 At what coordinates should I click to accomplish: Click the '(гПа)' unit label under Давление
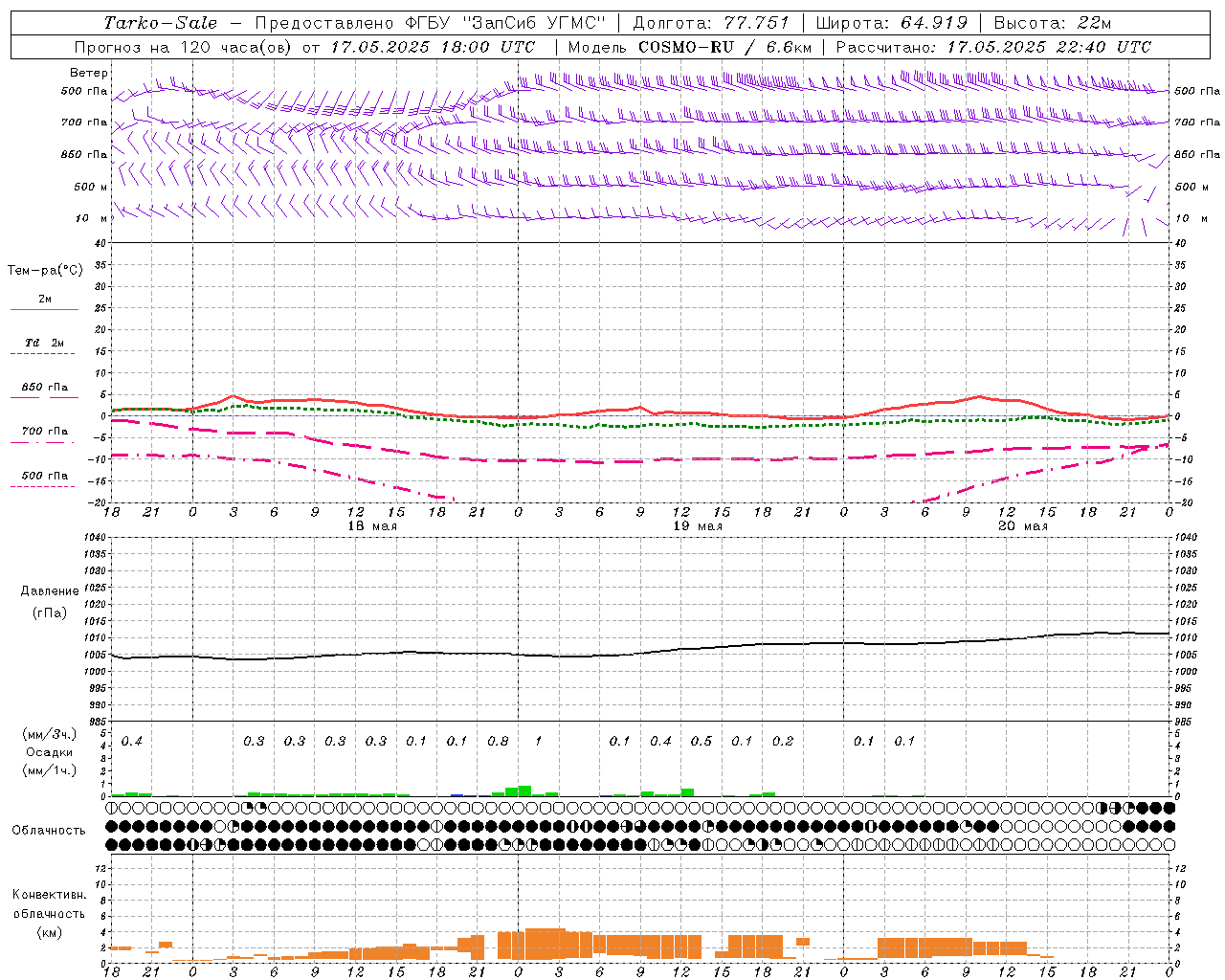pyautogui.click(x=50, y=613)
